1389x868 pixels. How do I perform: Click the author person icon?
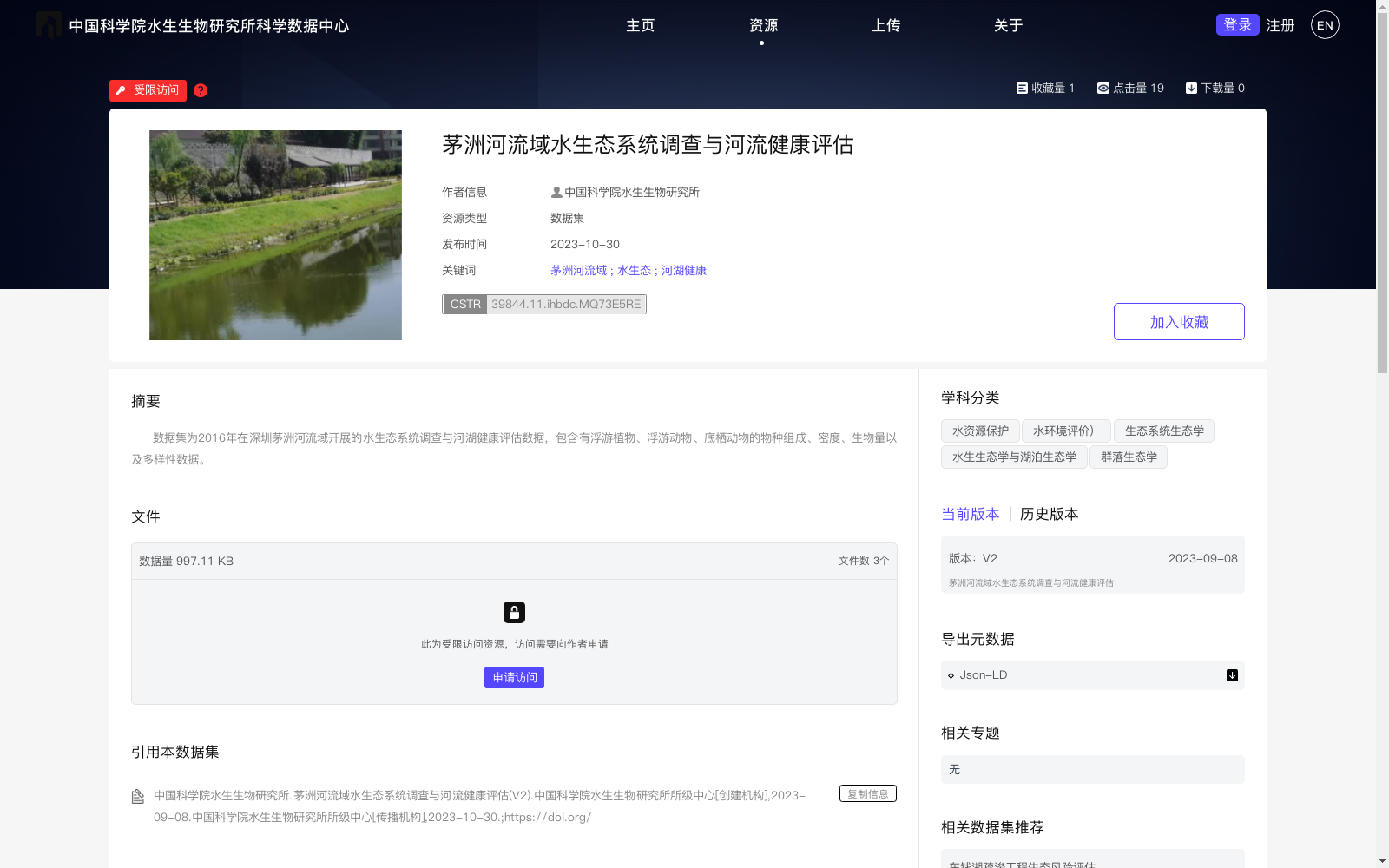pos(556,192)
